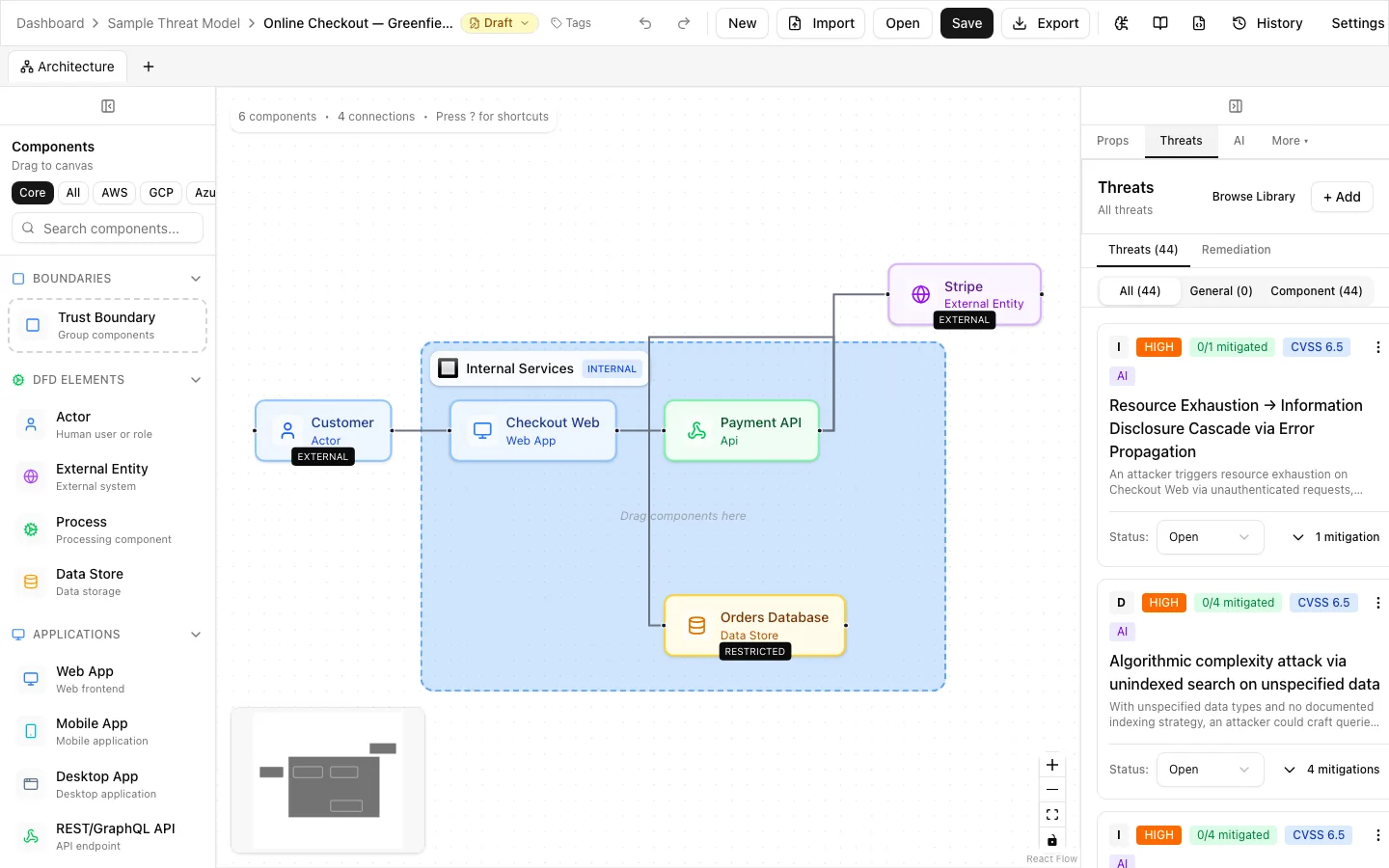
Task: Collapse the left components sidebar
Action: (108, 106)
